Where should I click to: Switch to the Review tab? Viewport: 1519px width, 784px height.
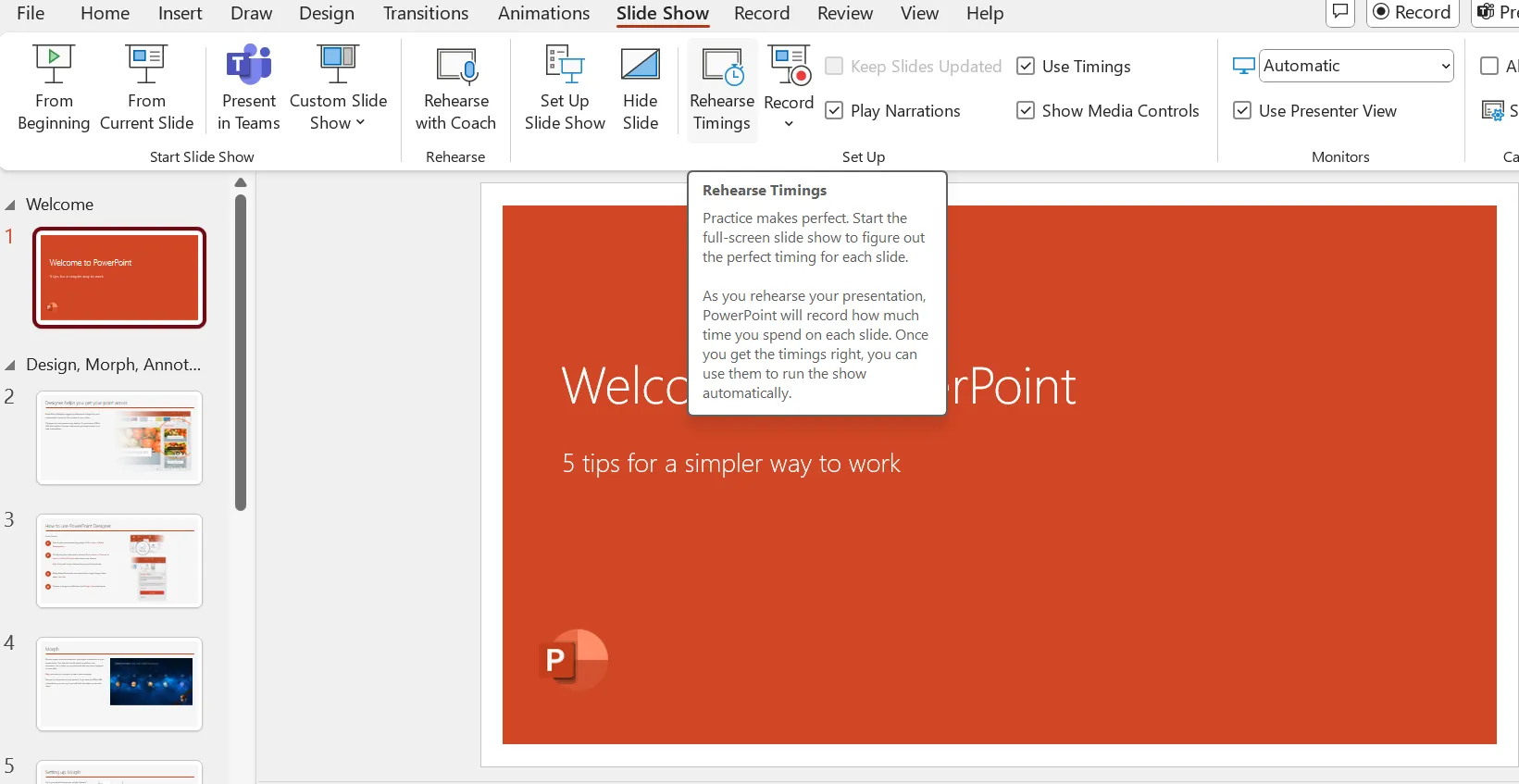tap(844, 13)
